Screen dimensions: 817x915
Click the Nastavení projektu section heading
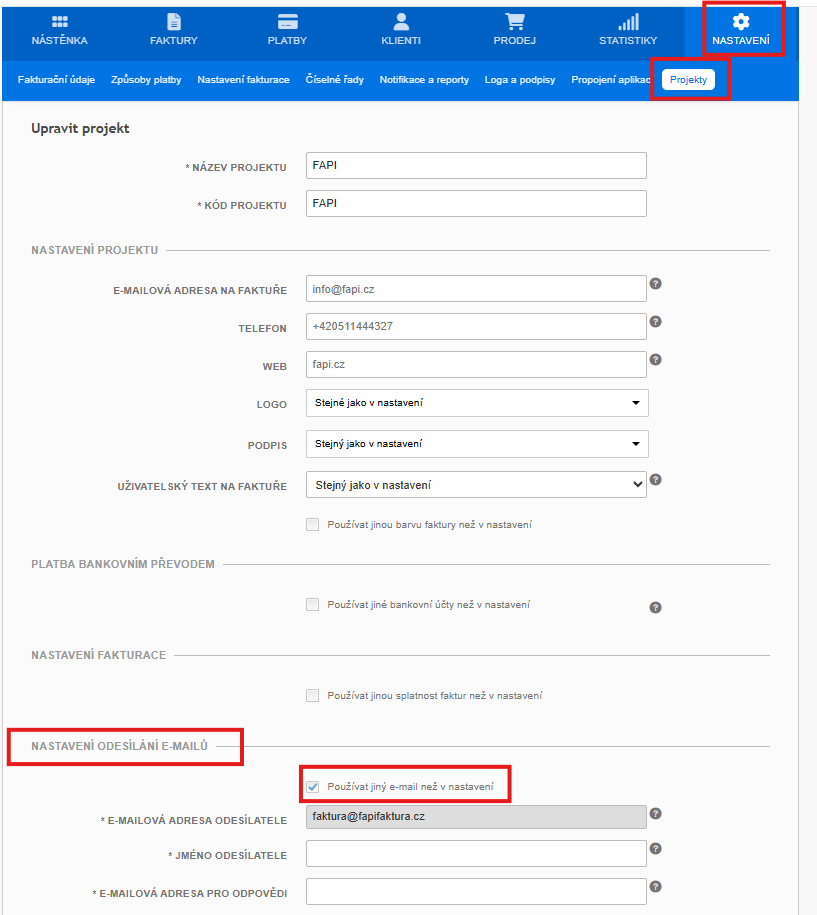(x=95, y=250)
